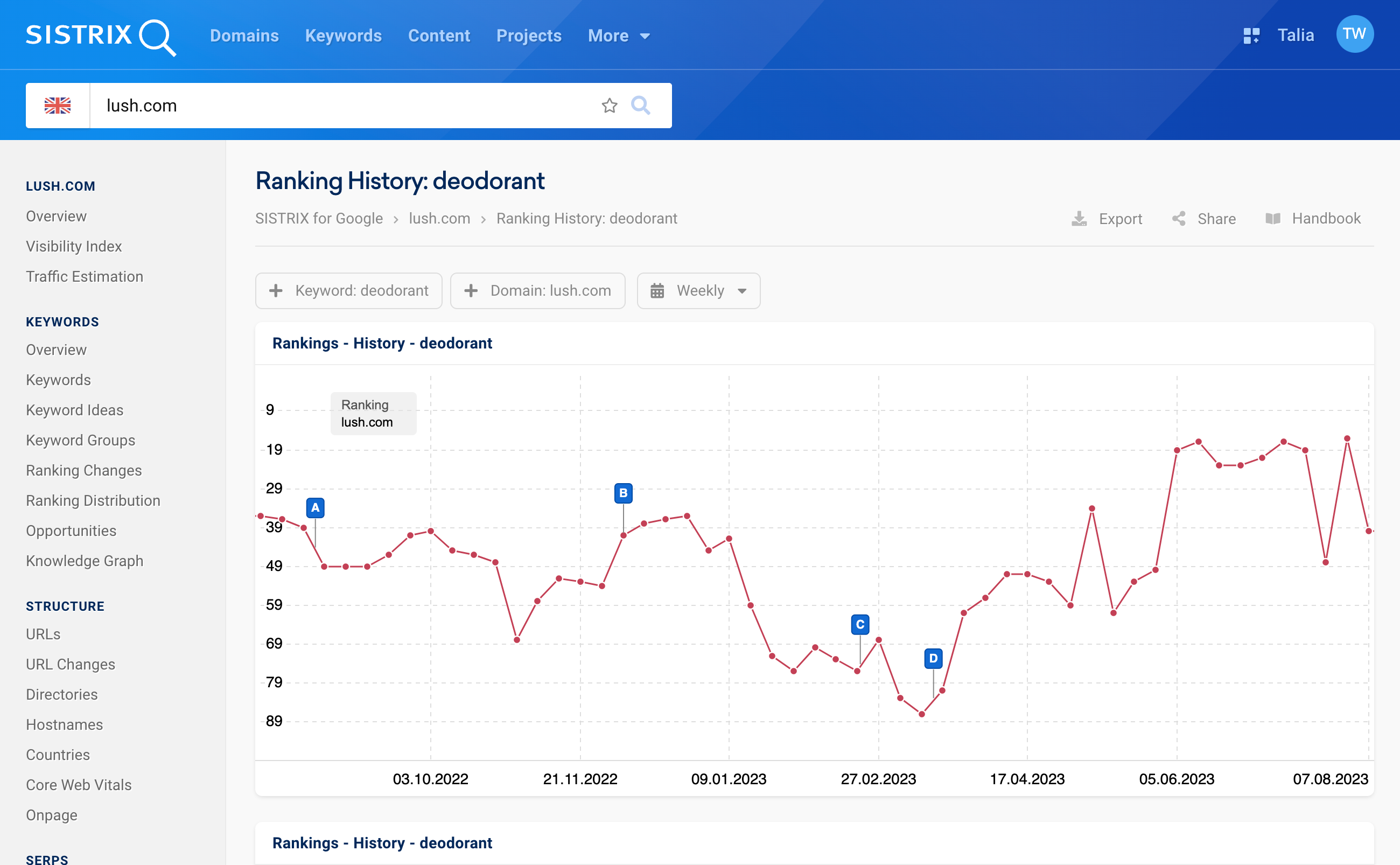Click the Share button label
Viewport: 1400px width, 865px height.
tap(1216, 219)
